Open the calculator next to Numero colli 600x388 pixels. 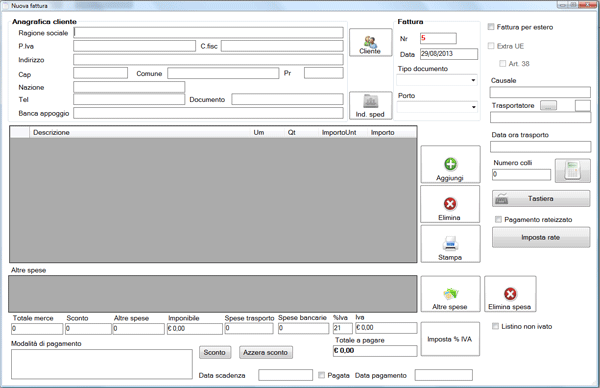click(572, 171)
